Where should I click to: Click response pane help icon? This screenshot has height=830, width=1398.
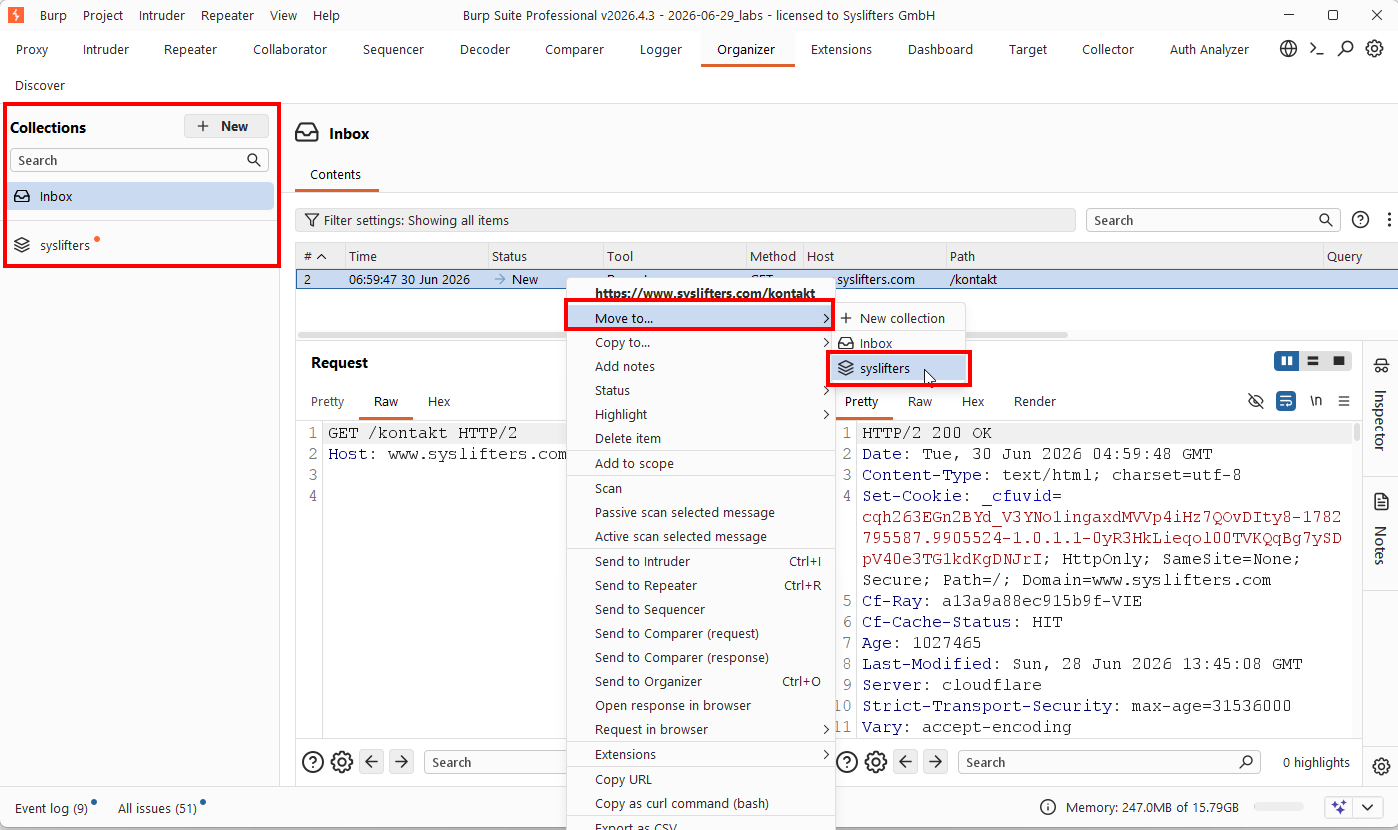pos(847,762)
